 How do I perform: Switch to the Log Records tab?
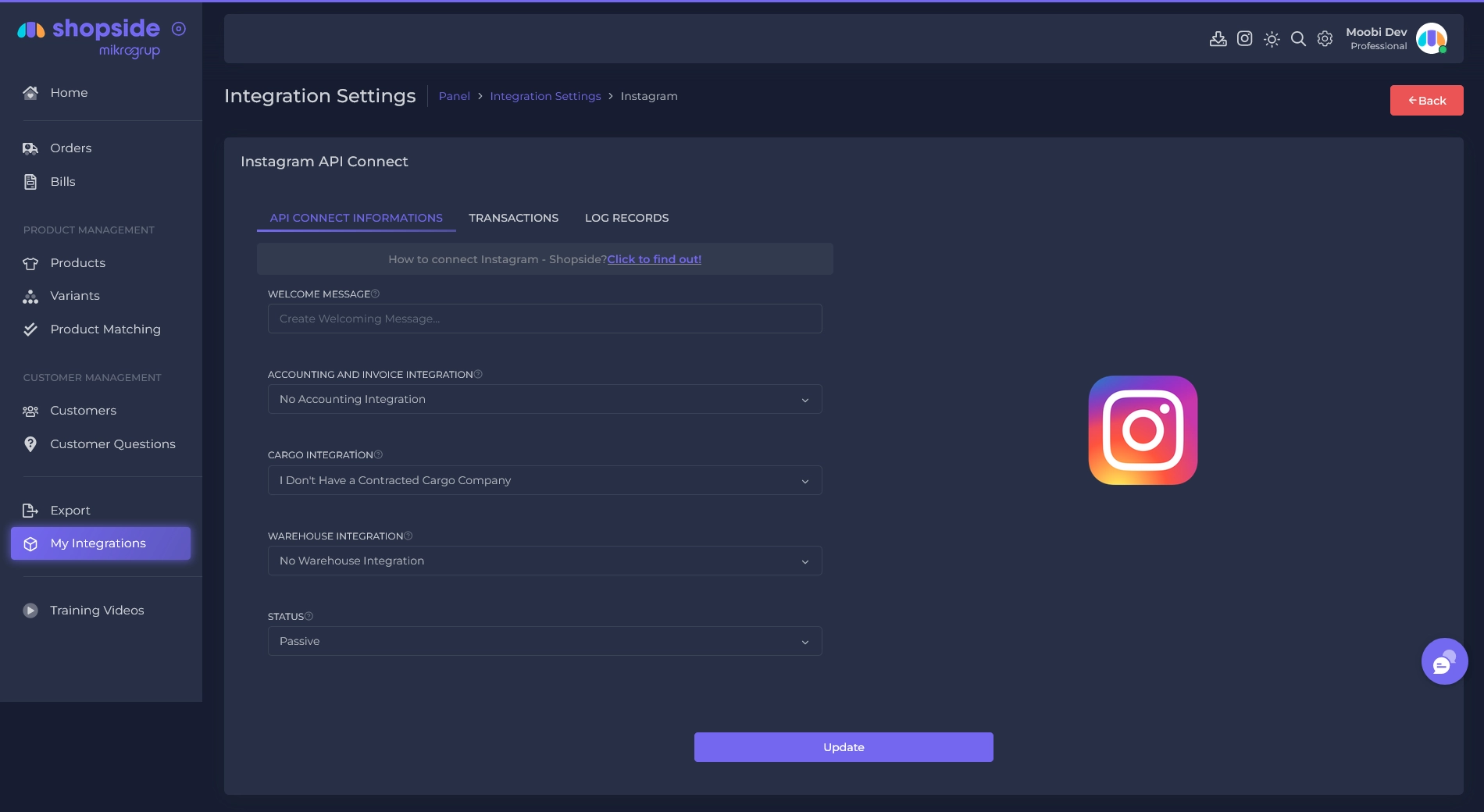pos(627,218)
